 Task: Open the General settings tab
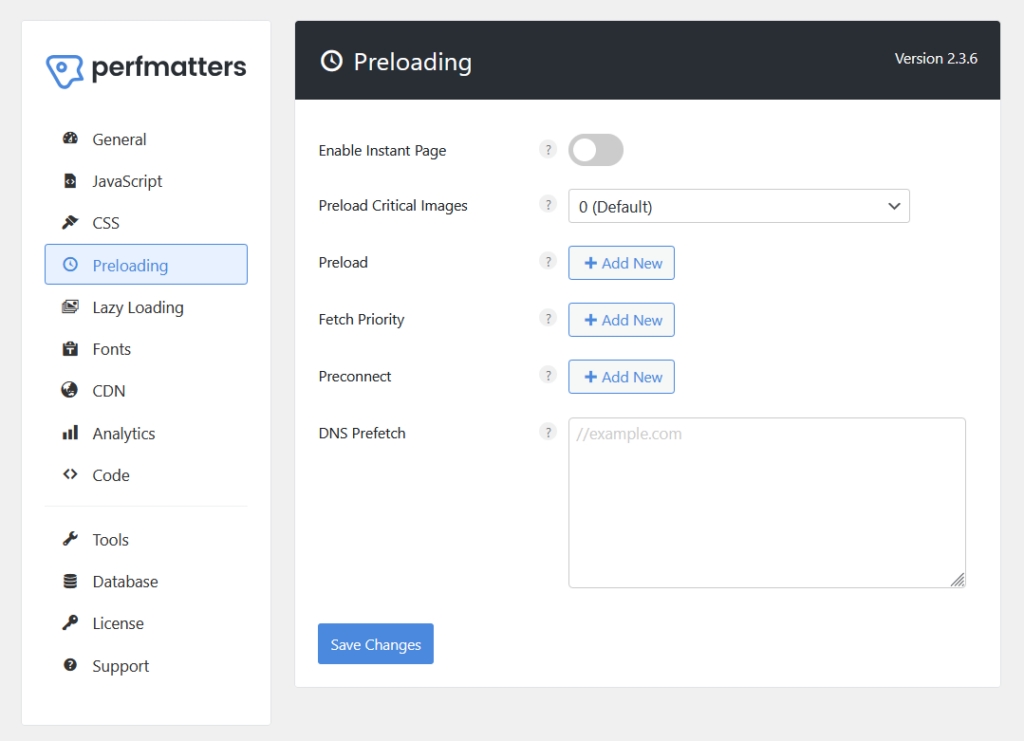tap(146, 139)
